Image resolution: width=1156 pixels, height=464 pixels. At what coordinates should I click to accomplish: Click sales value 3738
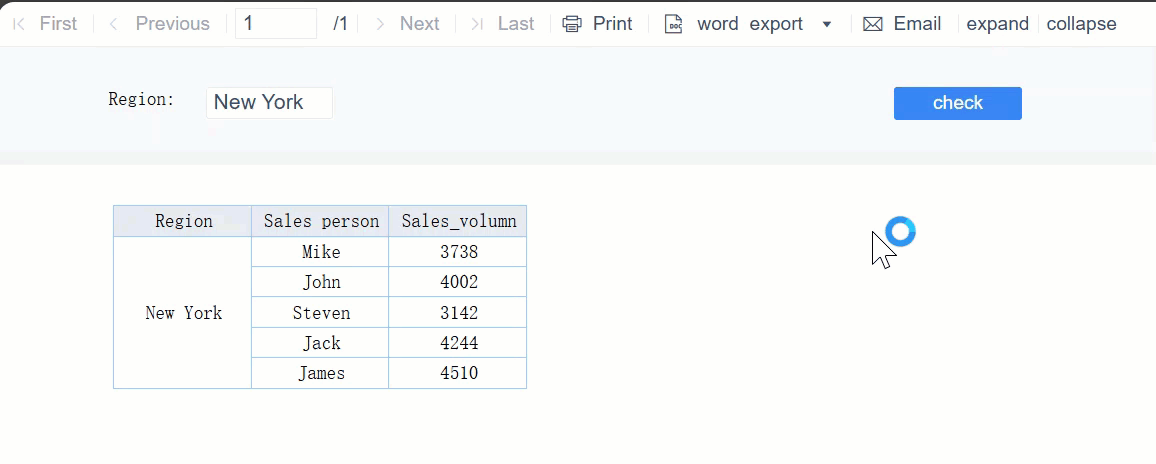[458, 252]
